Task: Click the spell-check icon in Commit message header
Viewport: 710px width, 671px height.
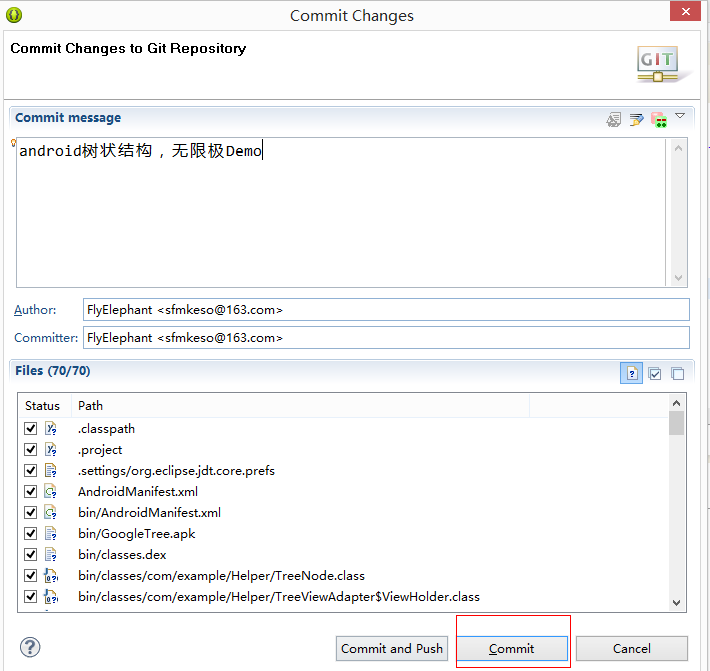Action: click(x=614, y=120)
